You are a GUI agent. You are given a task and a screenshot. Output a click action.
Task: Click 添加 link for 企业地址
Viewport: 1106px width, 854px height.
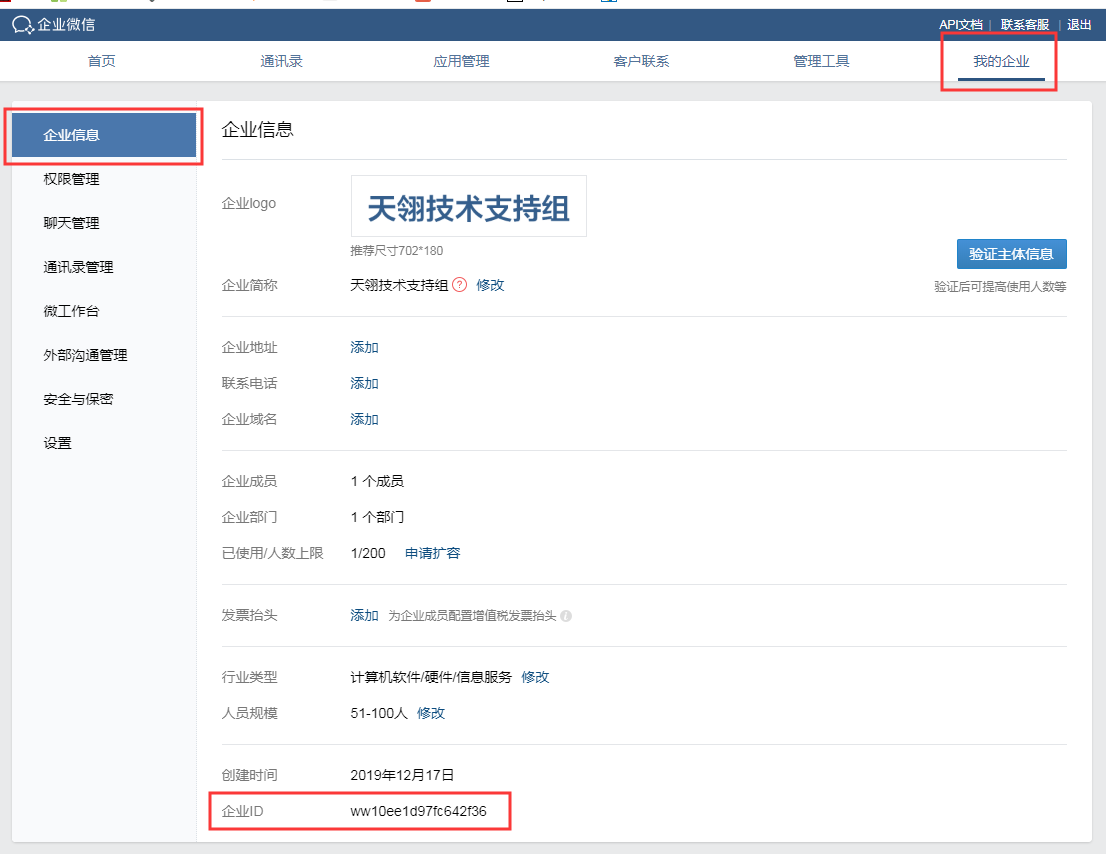[x=364, y=348]
